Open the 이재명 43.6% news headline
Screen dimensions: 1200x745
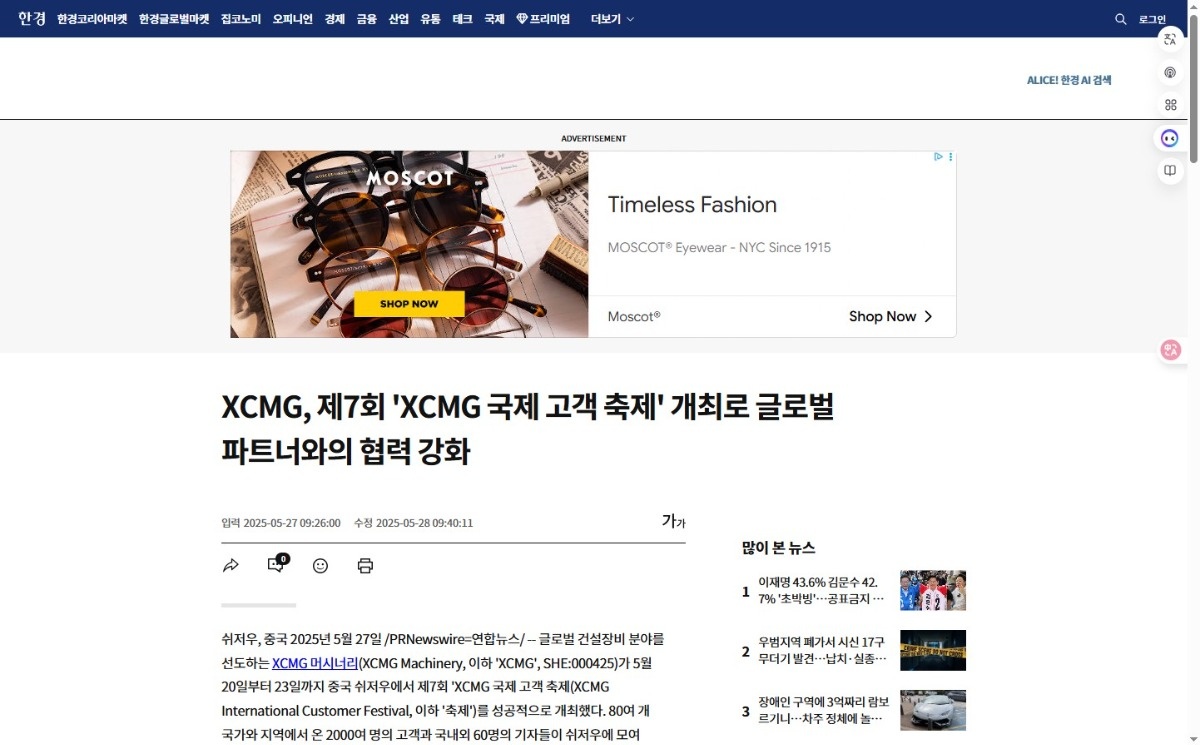(x=822, y=590)
